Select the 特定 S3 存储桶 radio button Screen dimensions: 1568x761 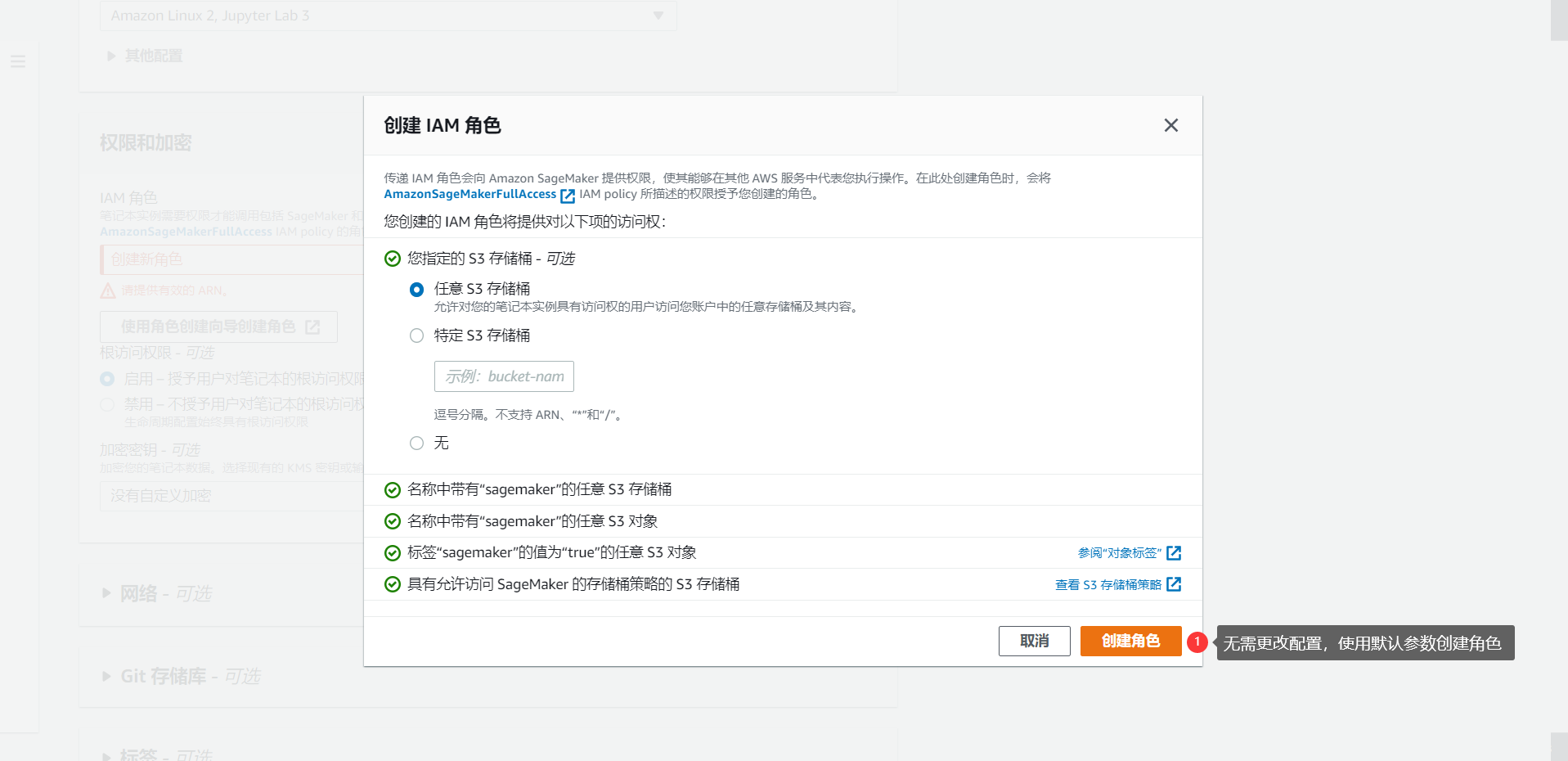click(x=416, y=335)
